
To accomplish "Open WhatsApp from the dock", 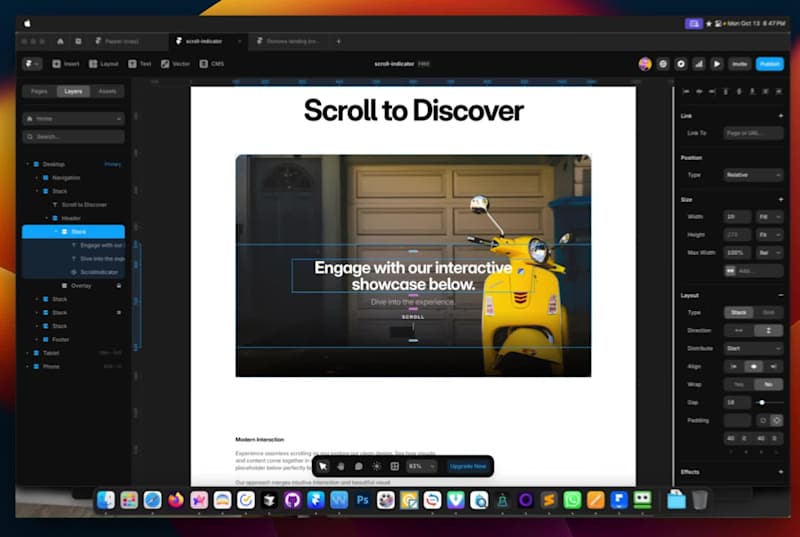I will pos(572,500).
